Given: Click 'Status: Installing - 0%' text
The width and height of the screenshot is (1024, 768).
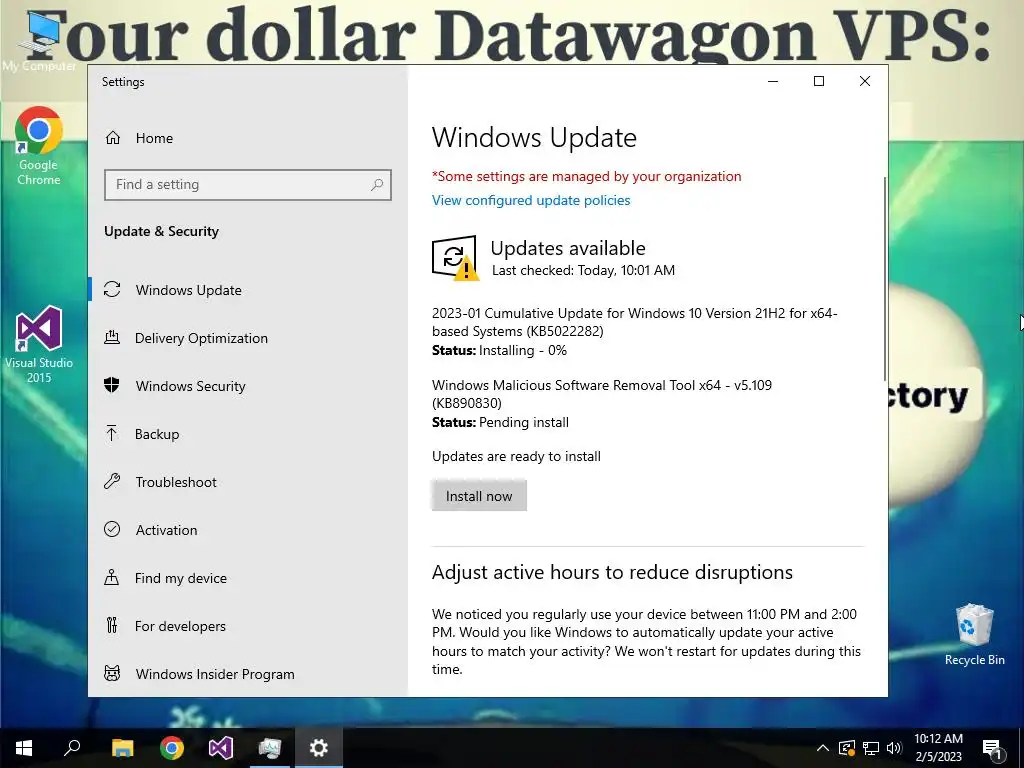Looking at the screenshot, I should [500, 351].
